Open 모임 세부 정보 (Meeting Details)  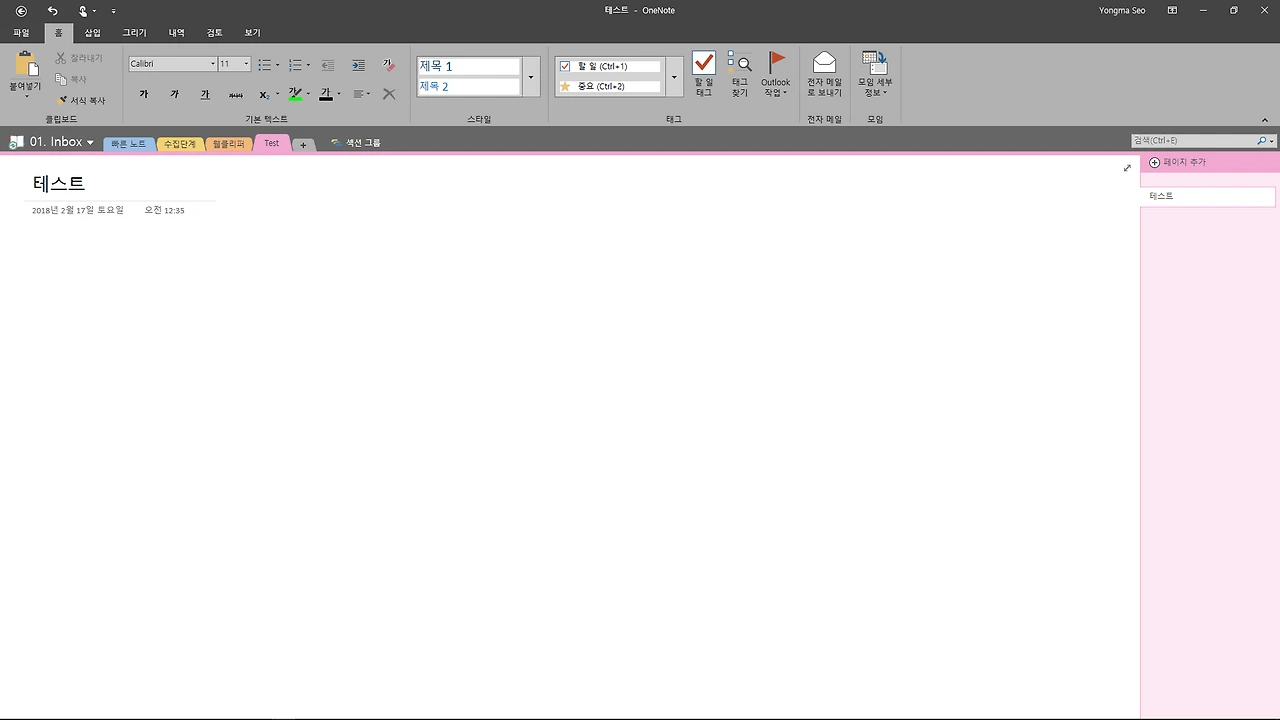coord(875,74)
